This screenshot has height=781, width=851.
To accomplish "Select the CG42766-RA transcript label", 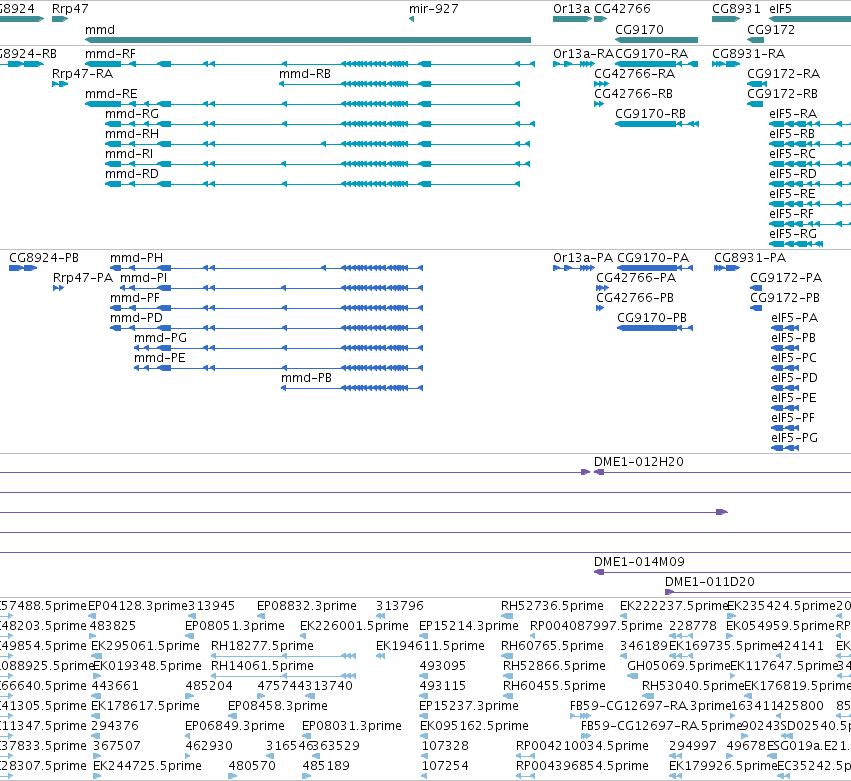I will click(x=634, y=74).
